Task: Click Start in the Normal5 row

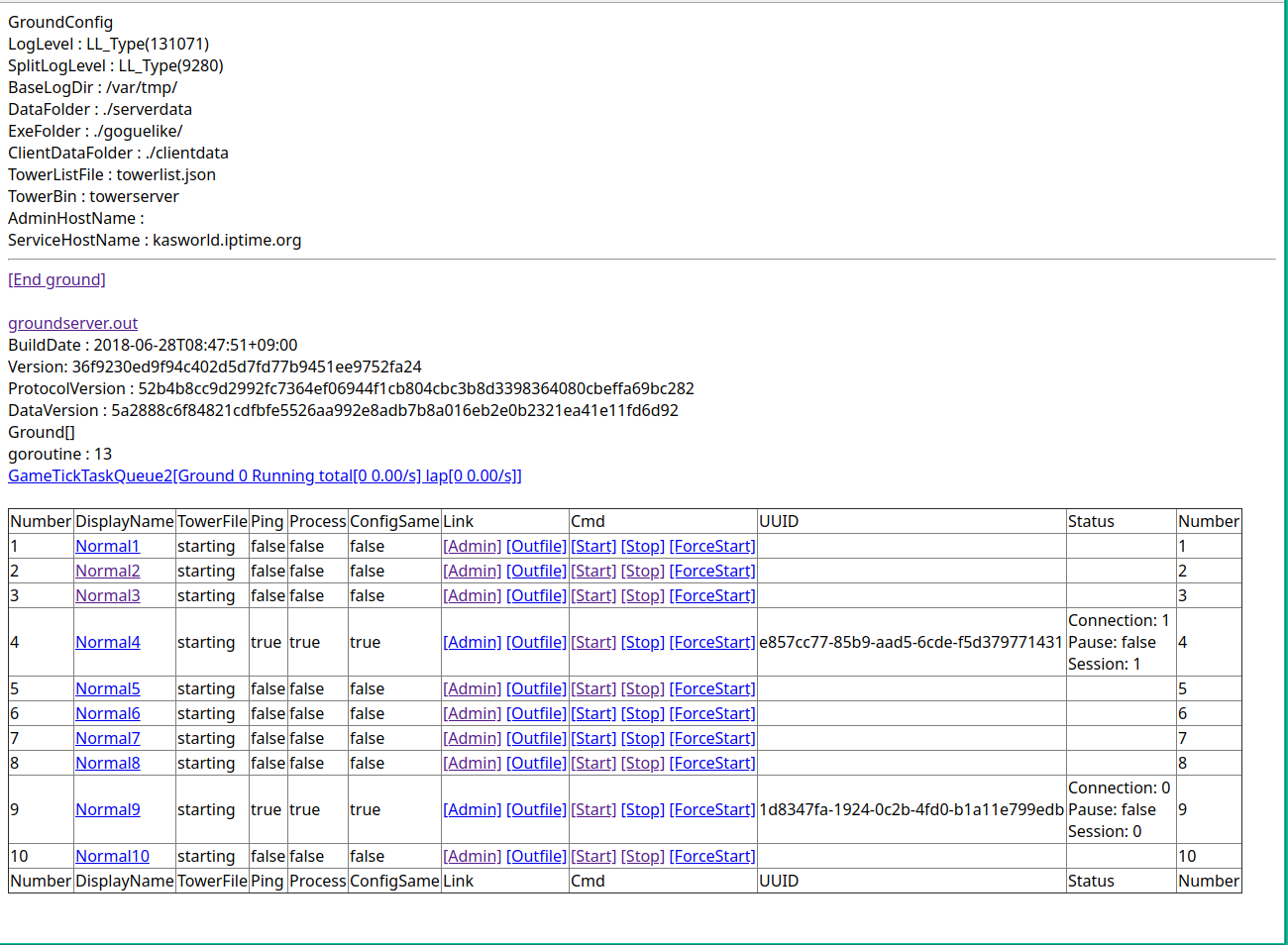Action: pyautogui.click(x=593, y=688)
